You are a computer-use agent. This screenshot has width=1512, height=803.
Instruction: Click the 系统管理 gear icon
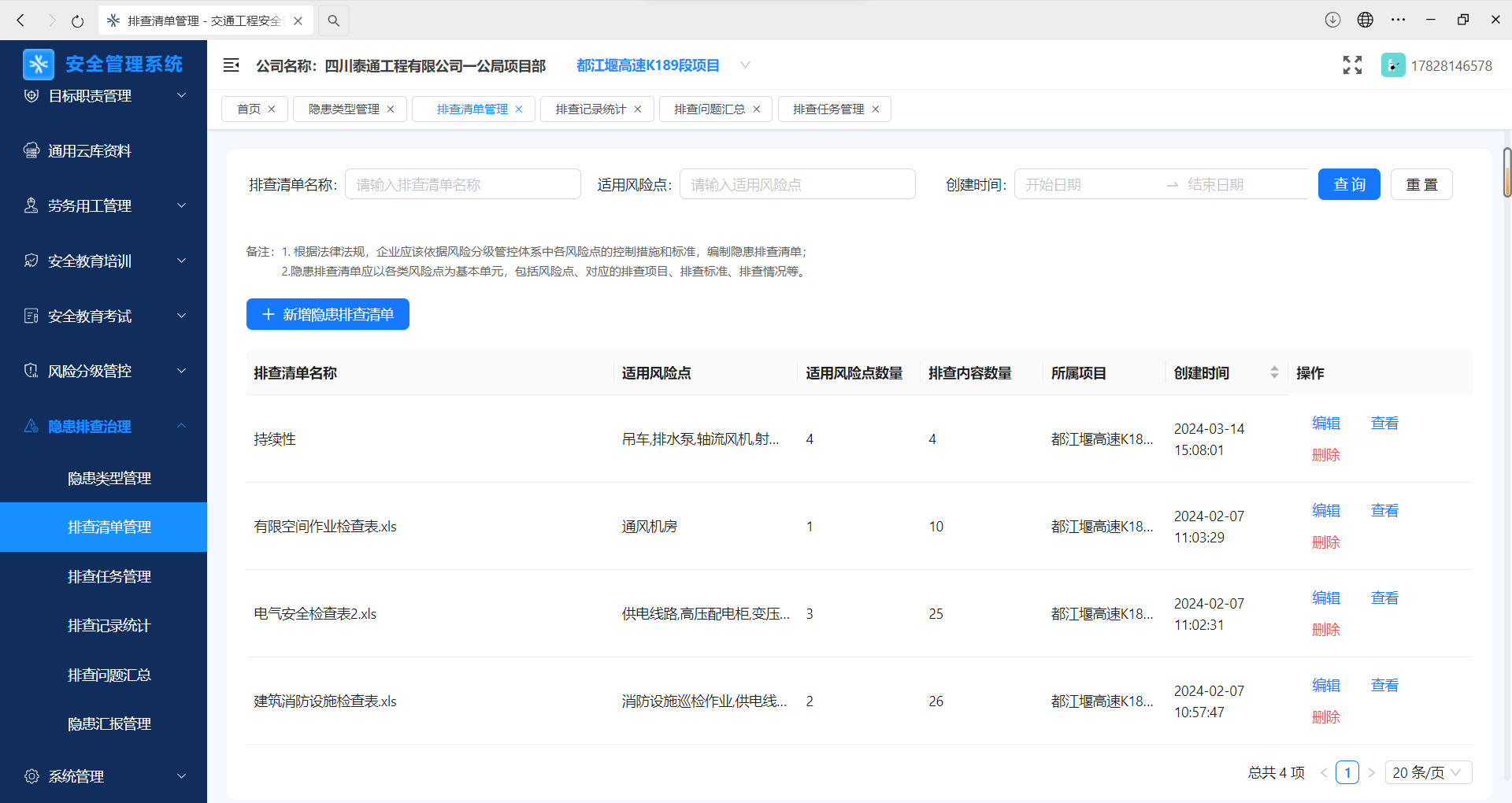31,776
